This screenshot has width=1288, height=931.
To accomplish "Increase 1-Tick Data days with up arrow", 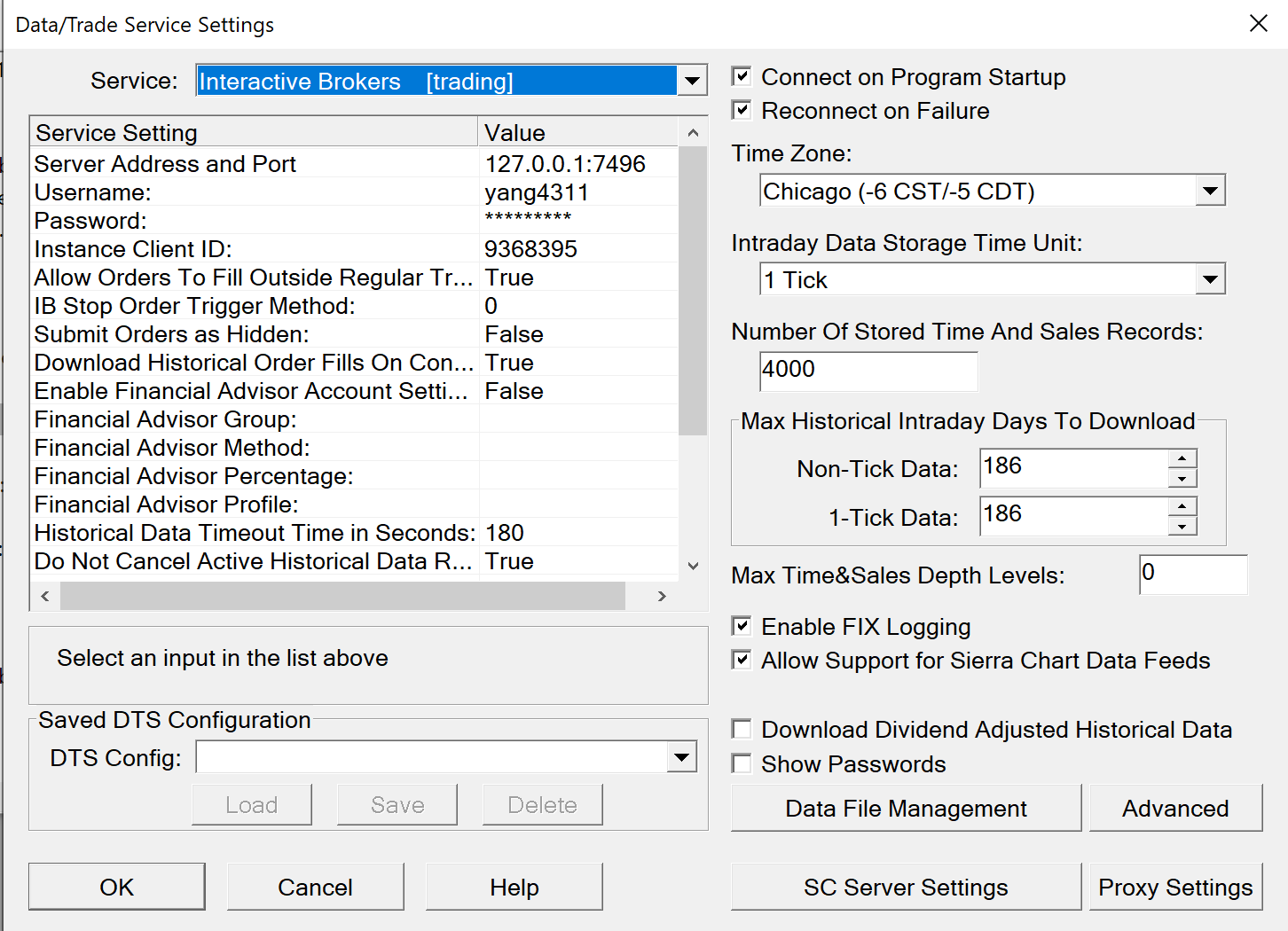I will (x=1182, y=506).
